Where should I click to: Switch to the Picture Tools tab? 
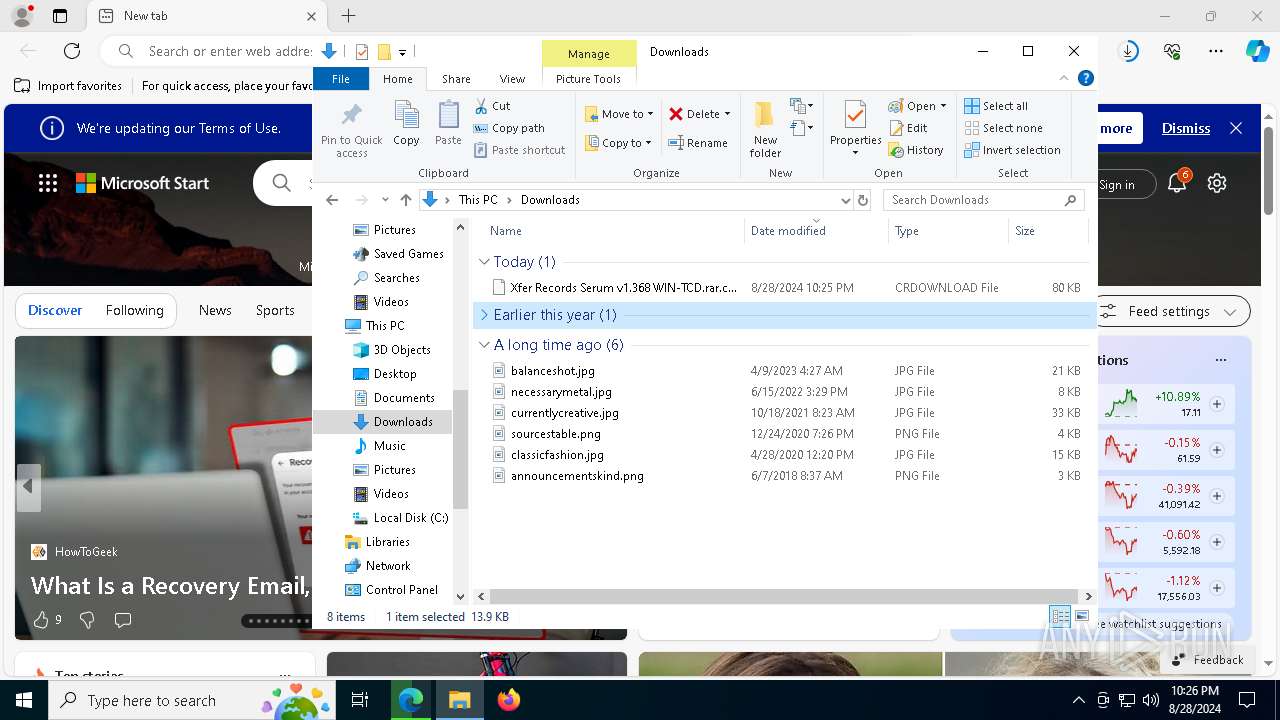coord(589,79)
